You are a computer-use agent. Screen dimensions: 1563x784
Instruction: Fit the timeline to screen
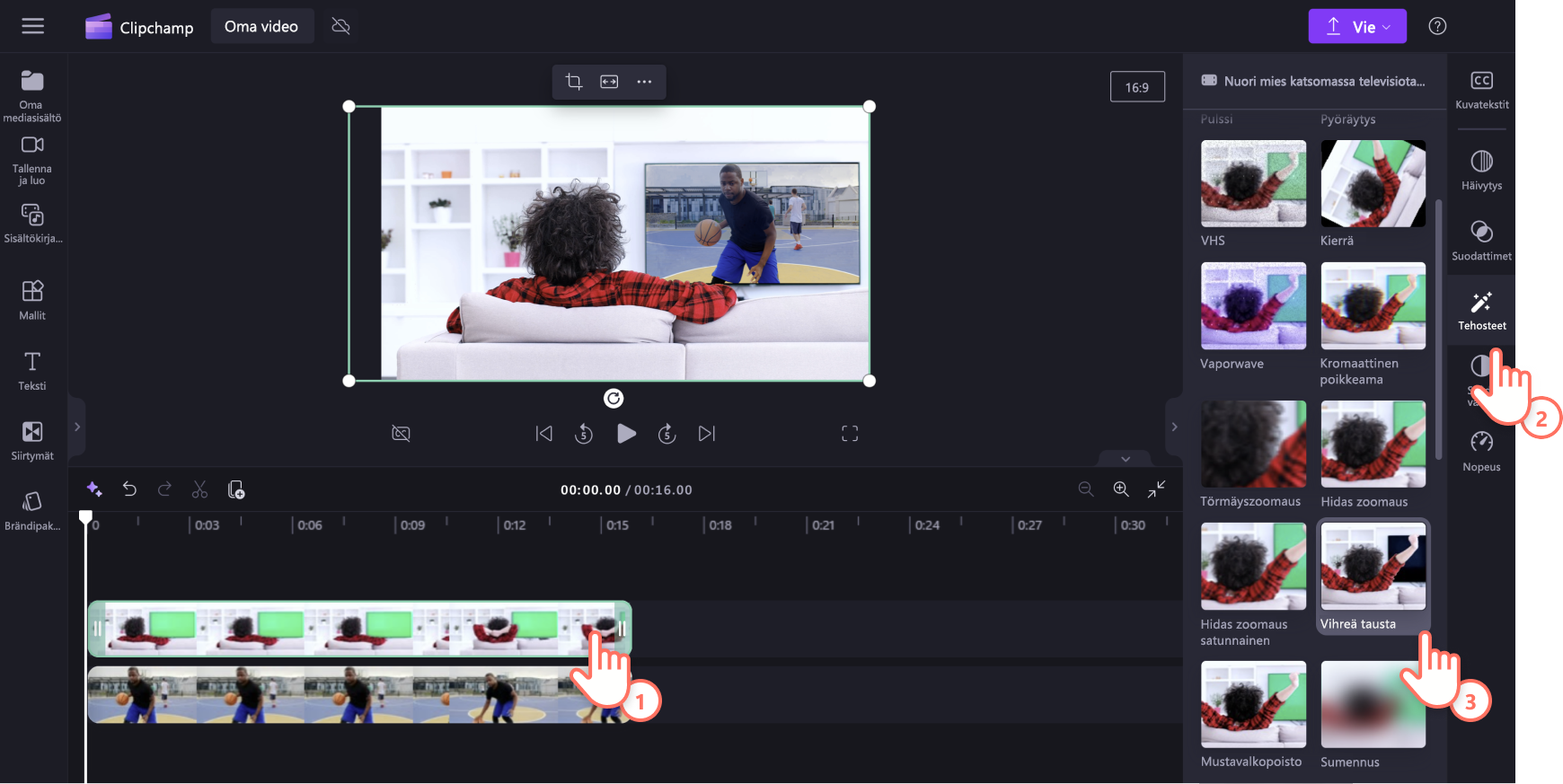point(1157,489)
